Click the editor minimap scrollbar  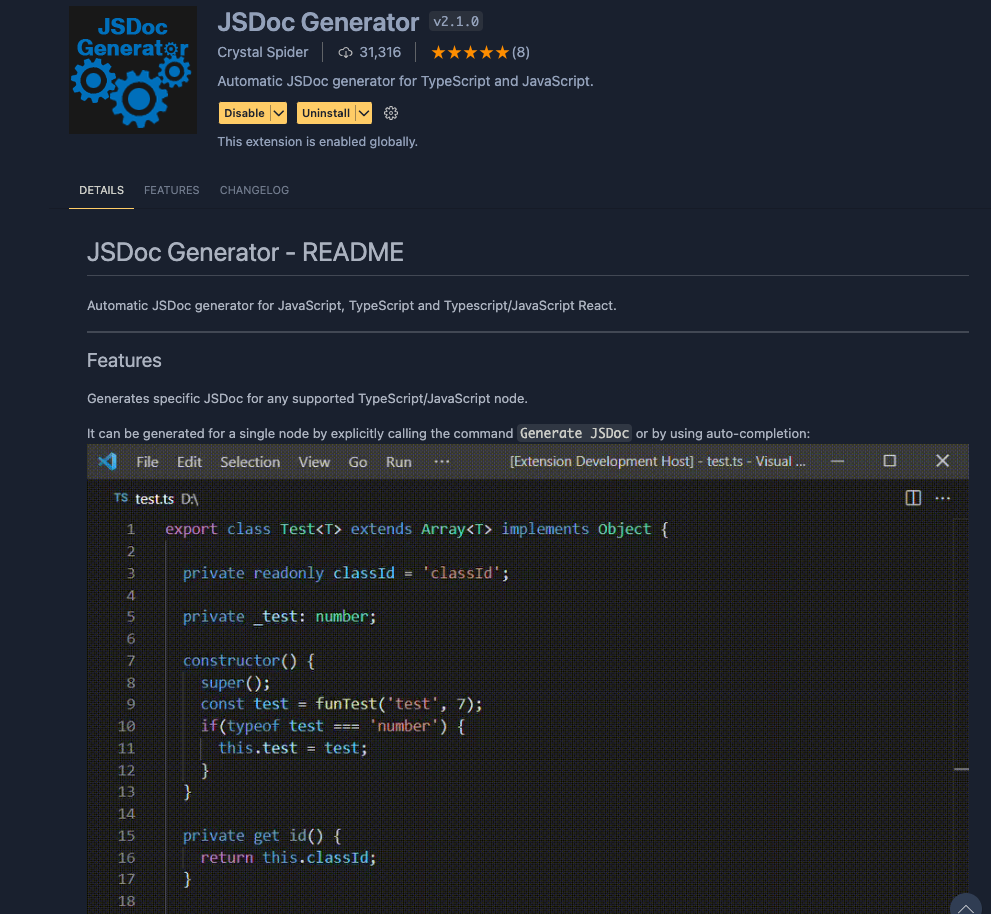[x=961, y=770]
